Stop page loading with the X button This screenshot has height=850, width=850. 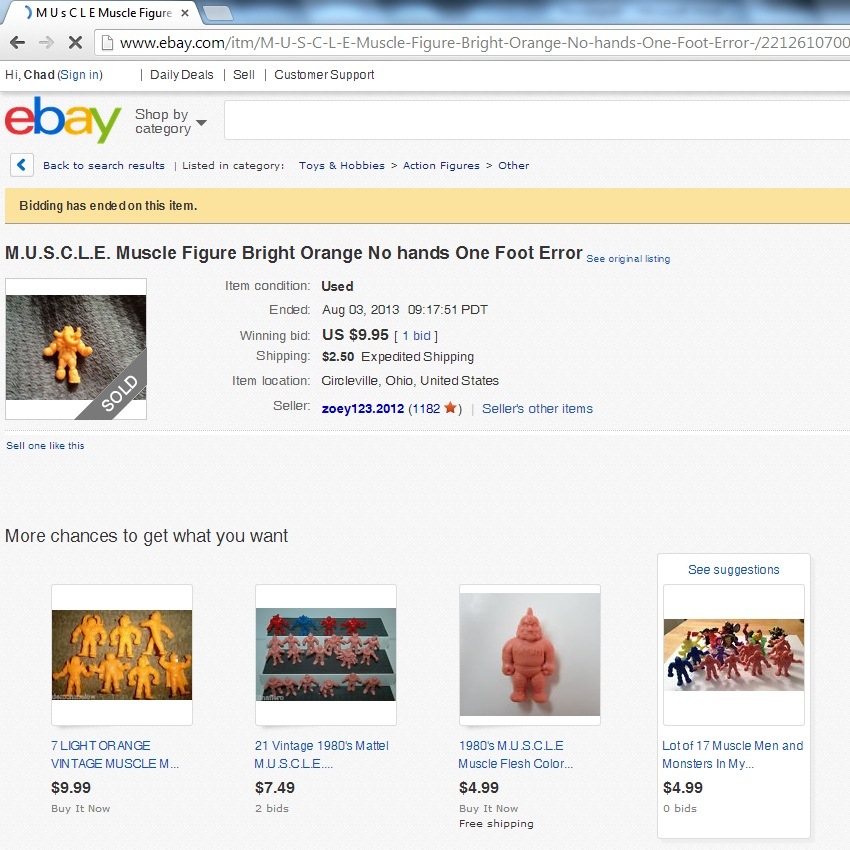click(x=75, y=42)
